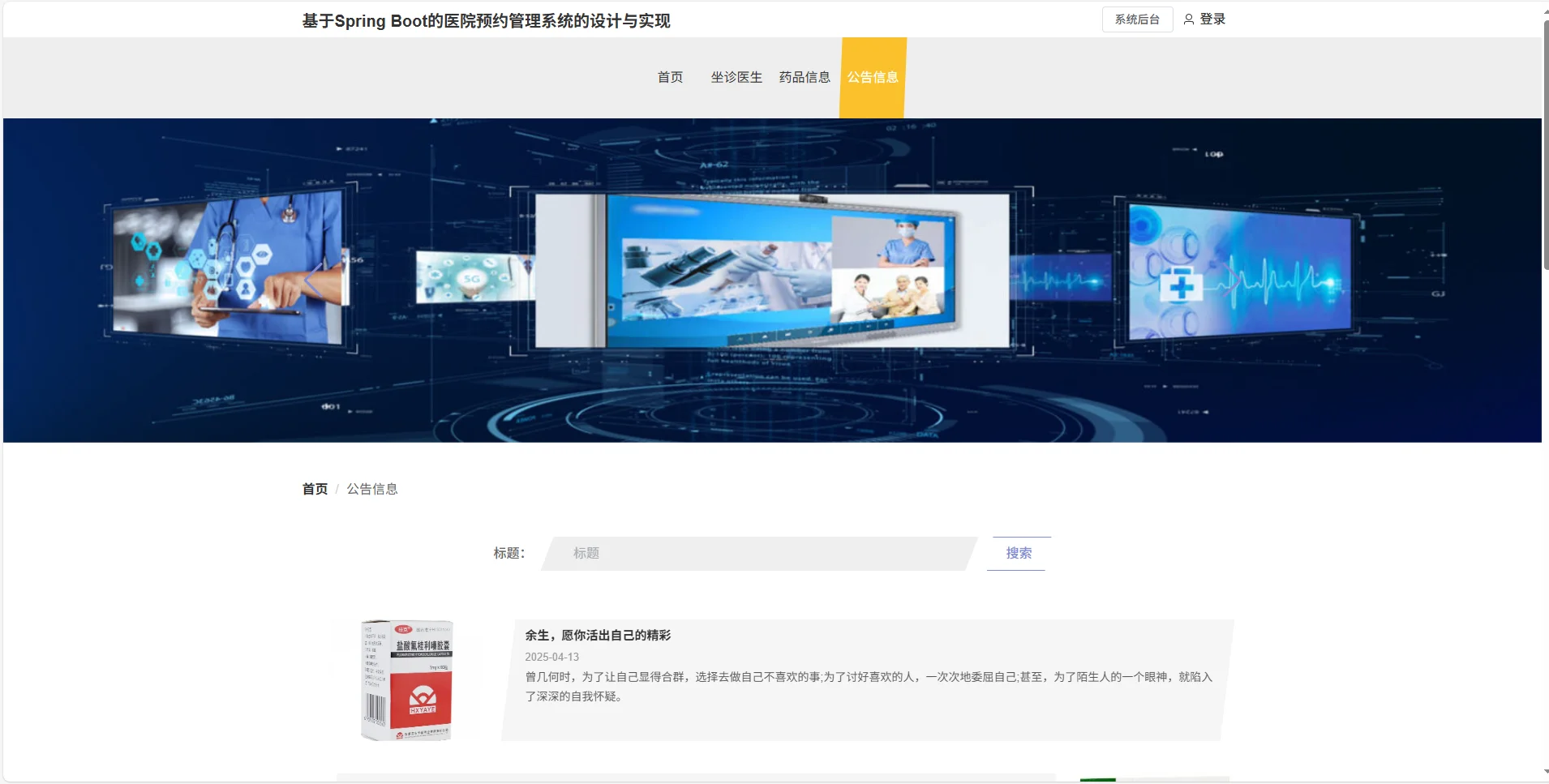This screenshot has height=784, width=1549.
Task: Click the green active page in pagination
Action: coord(1098,779)
